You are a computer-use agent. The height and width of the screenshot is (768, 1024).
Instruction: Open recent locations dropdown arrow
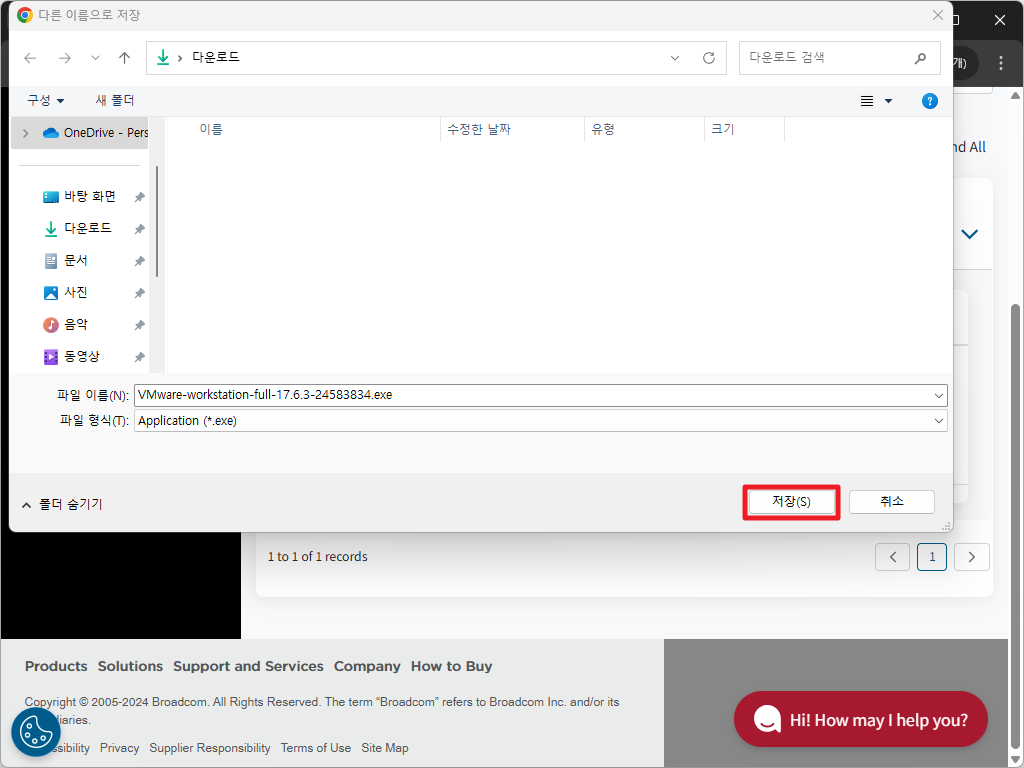tap(95, 58)
